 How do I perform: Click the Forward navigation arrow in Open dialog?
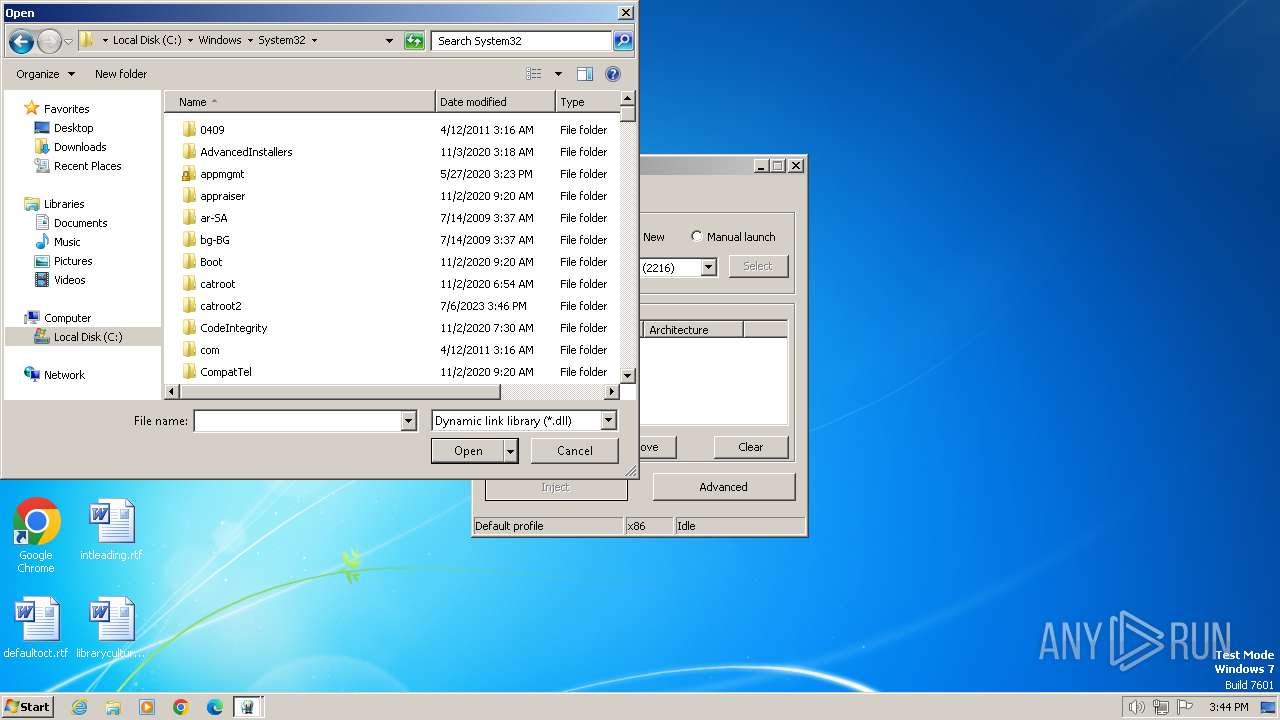[49, 41]
